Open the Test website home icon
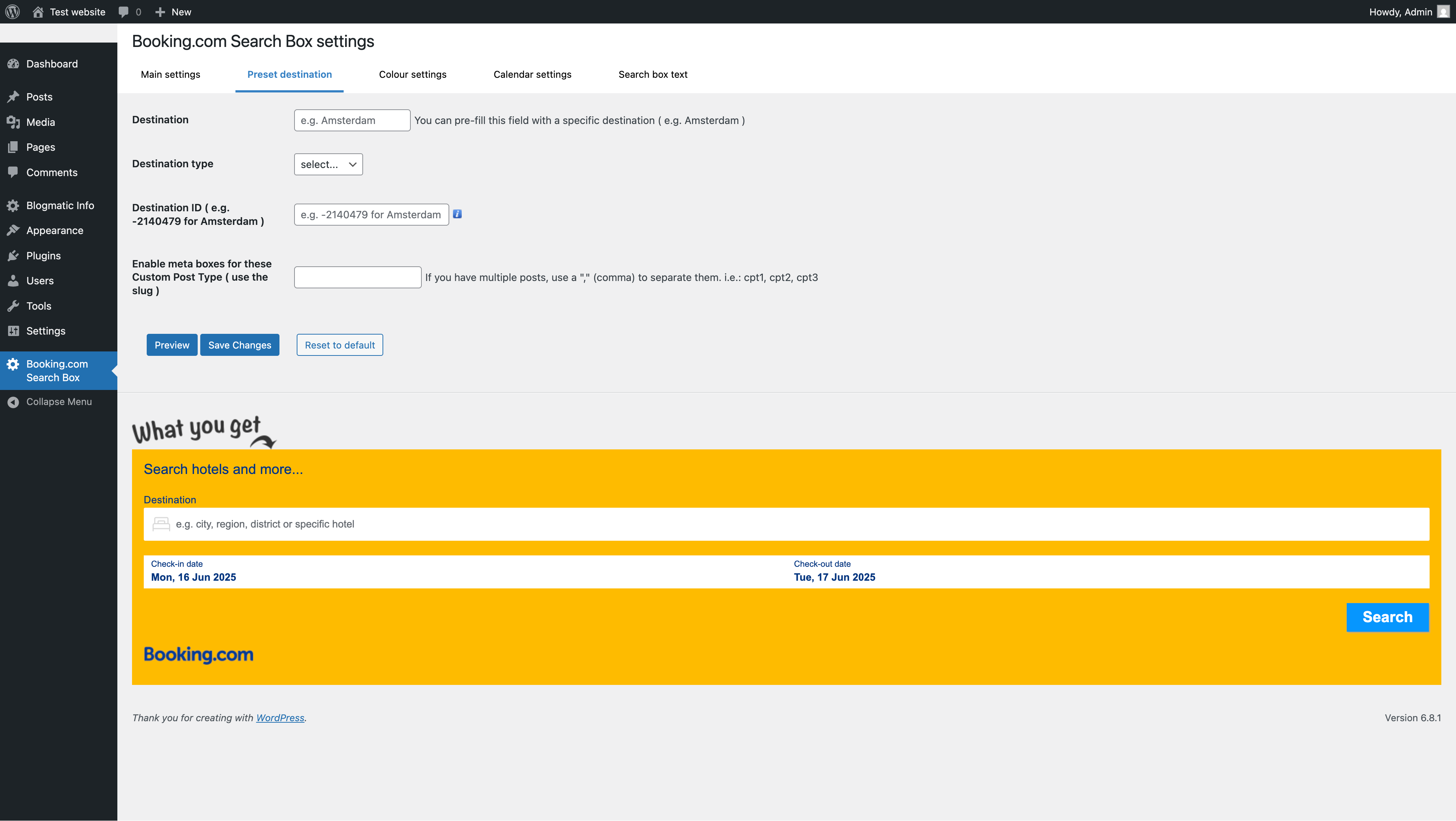The width and height of the screenshot is (1456, 821). [38, 12]
